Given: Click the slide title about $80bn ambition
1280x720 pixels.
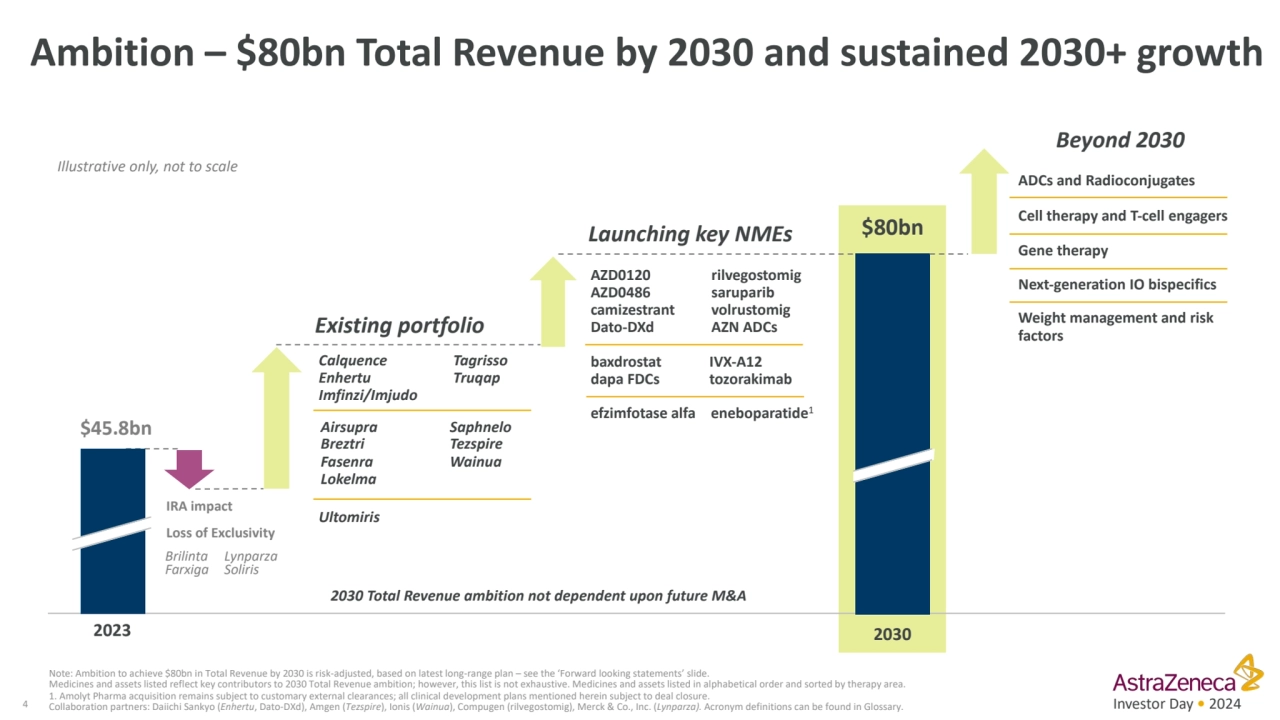Looking at the screenshot, I should pyautogui.click(x=646, y=53).
